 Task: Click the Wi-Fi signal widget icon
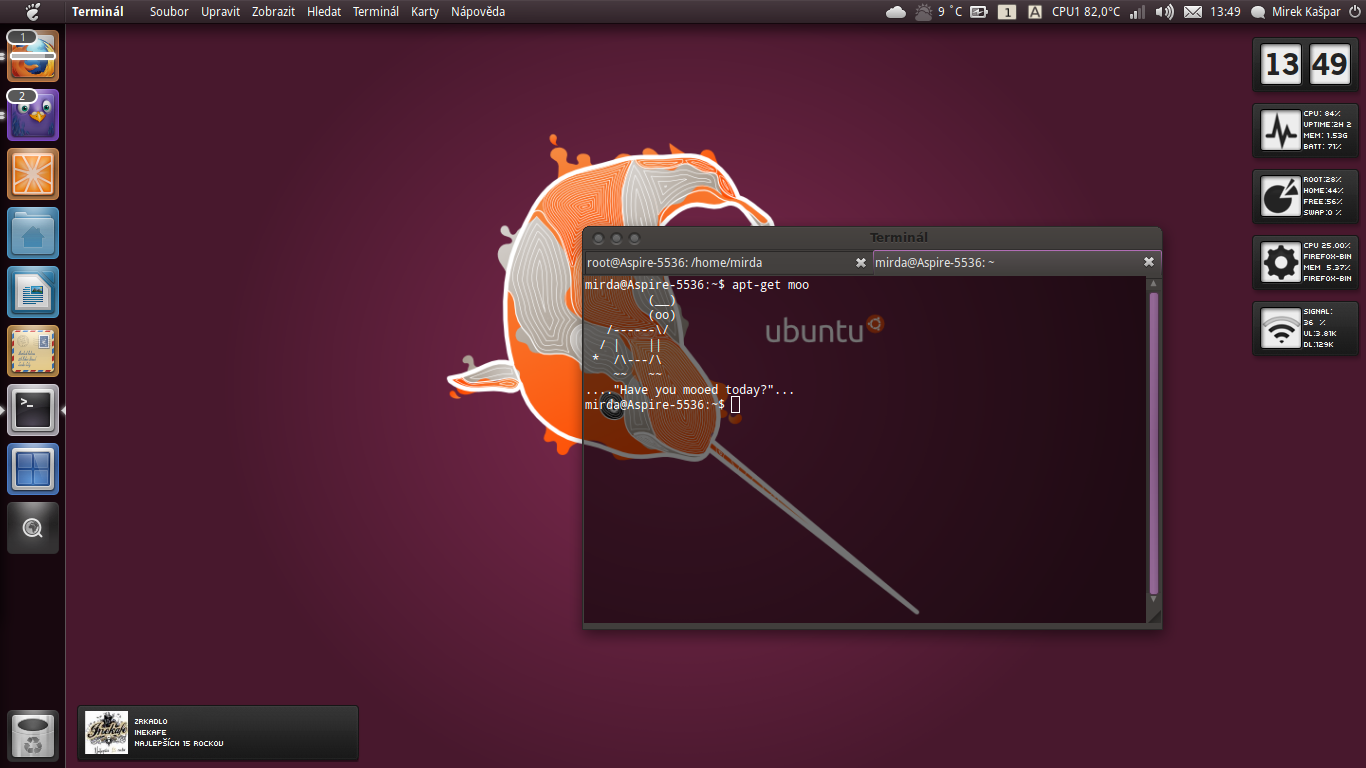pyautogui.click(x=1280, y=329)
